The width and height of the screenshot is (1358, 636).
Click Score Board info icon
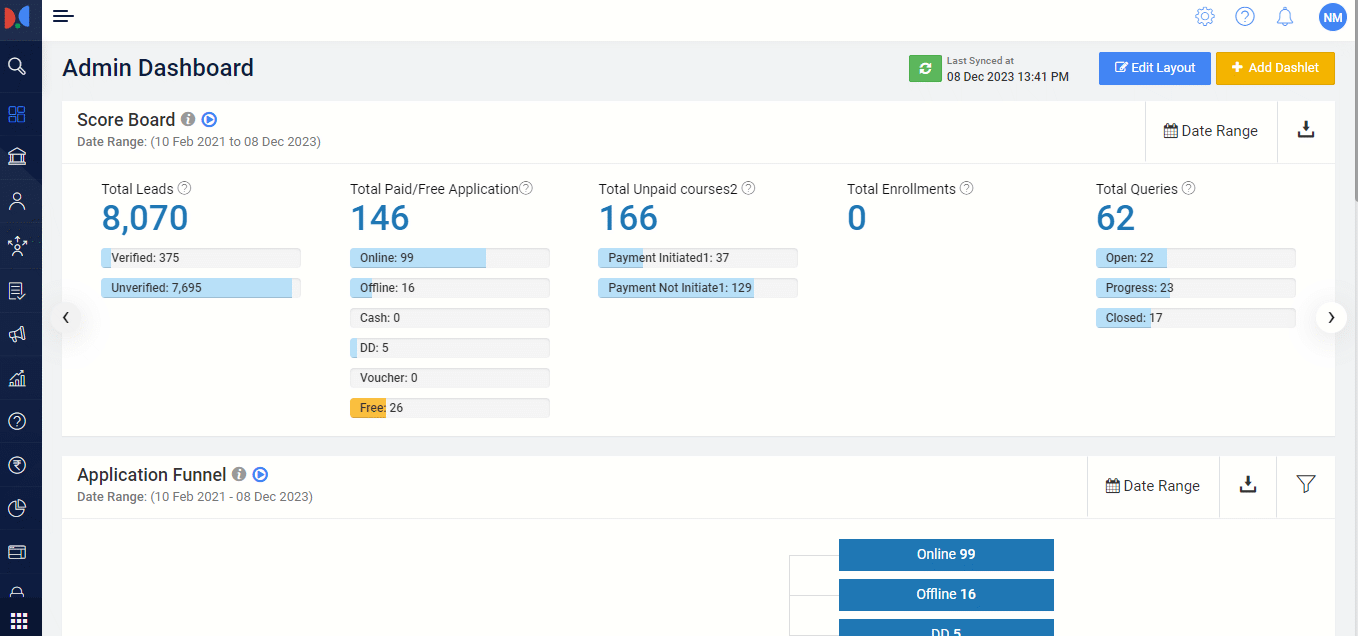(188, 119)
